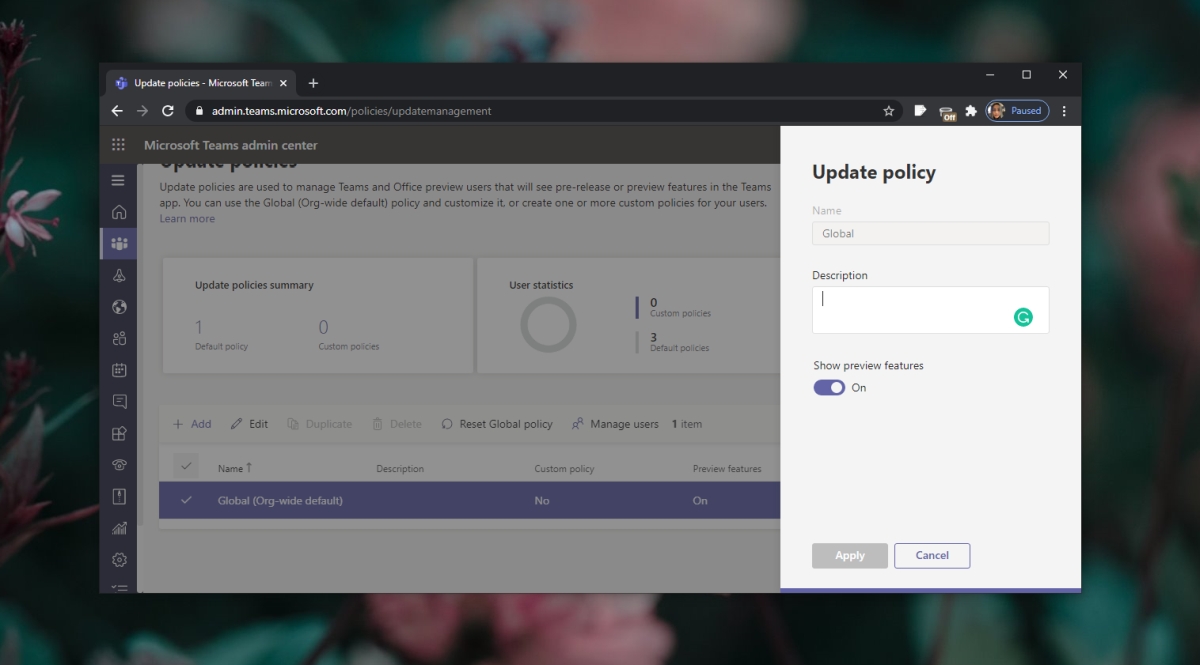Image resolution: width=1200 pixels, height=665 pixels.
Task: Click Edit in the policy toolbar
Action: click(x=249, y=424)
